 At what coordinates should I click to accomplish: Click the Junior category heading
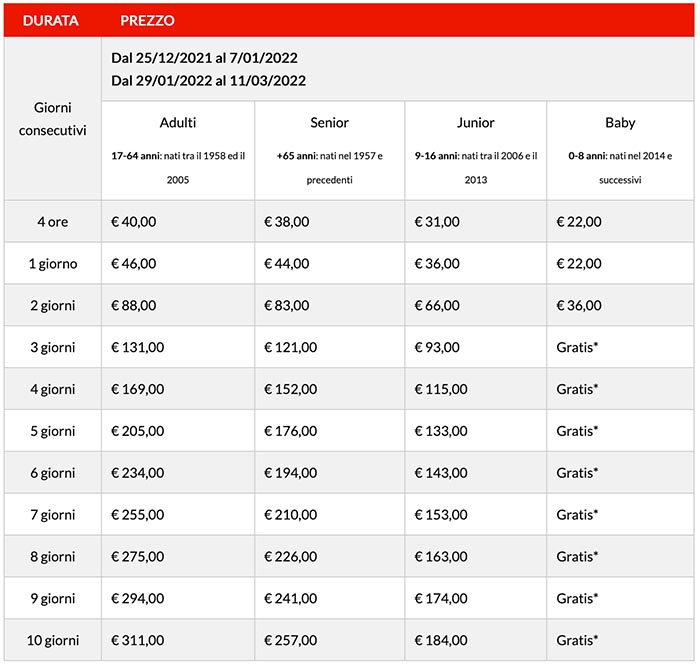475,123
